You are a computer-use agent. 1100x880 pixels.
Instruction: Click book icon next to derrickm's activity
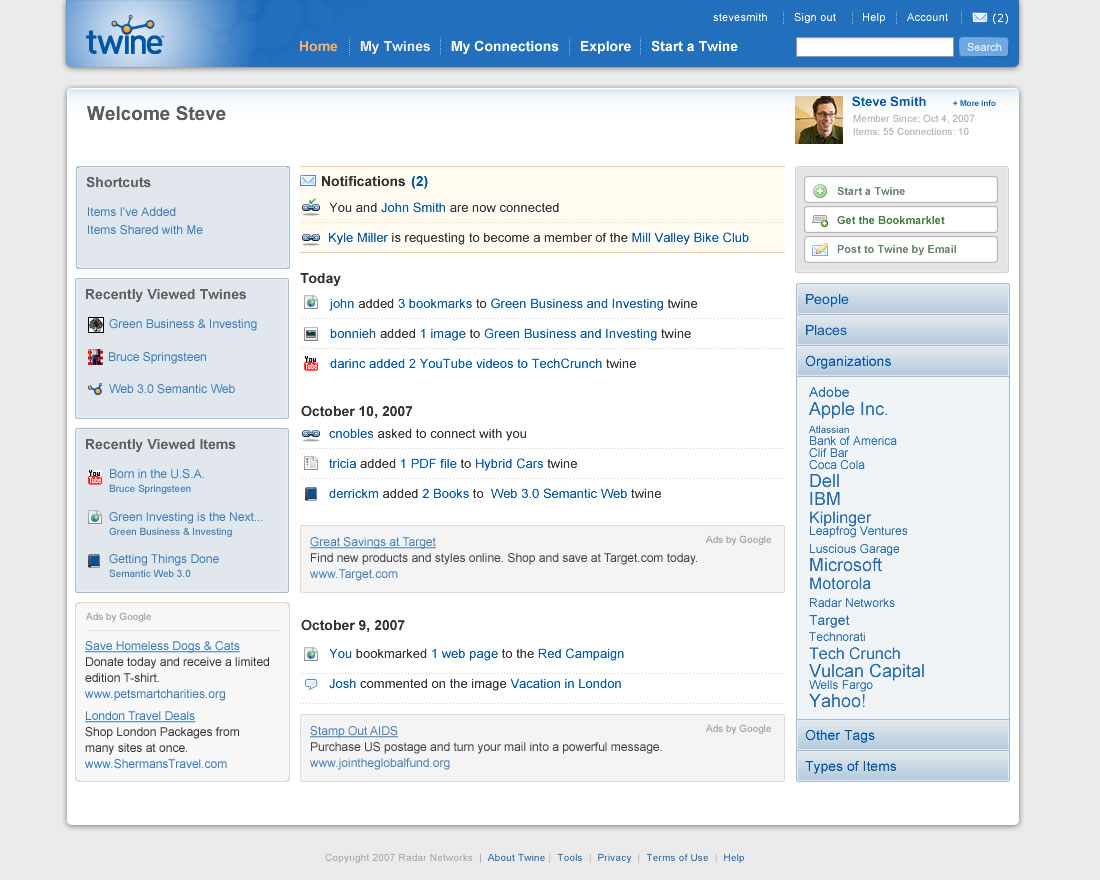click(x=311, y=494)
